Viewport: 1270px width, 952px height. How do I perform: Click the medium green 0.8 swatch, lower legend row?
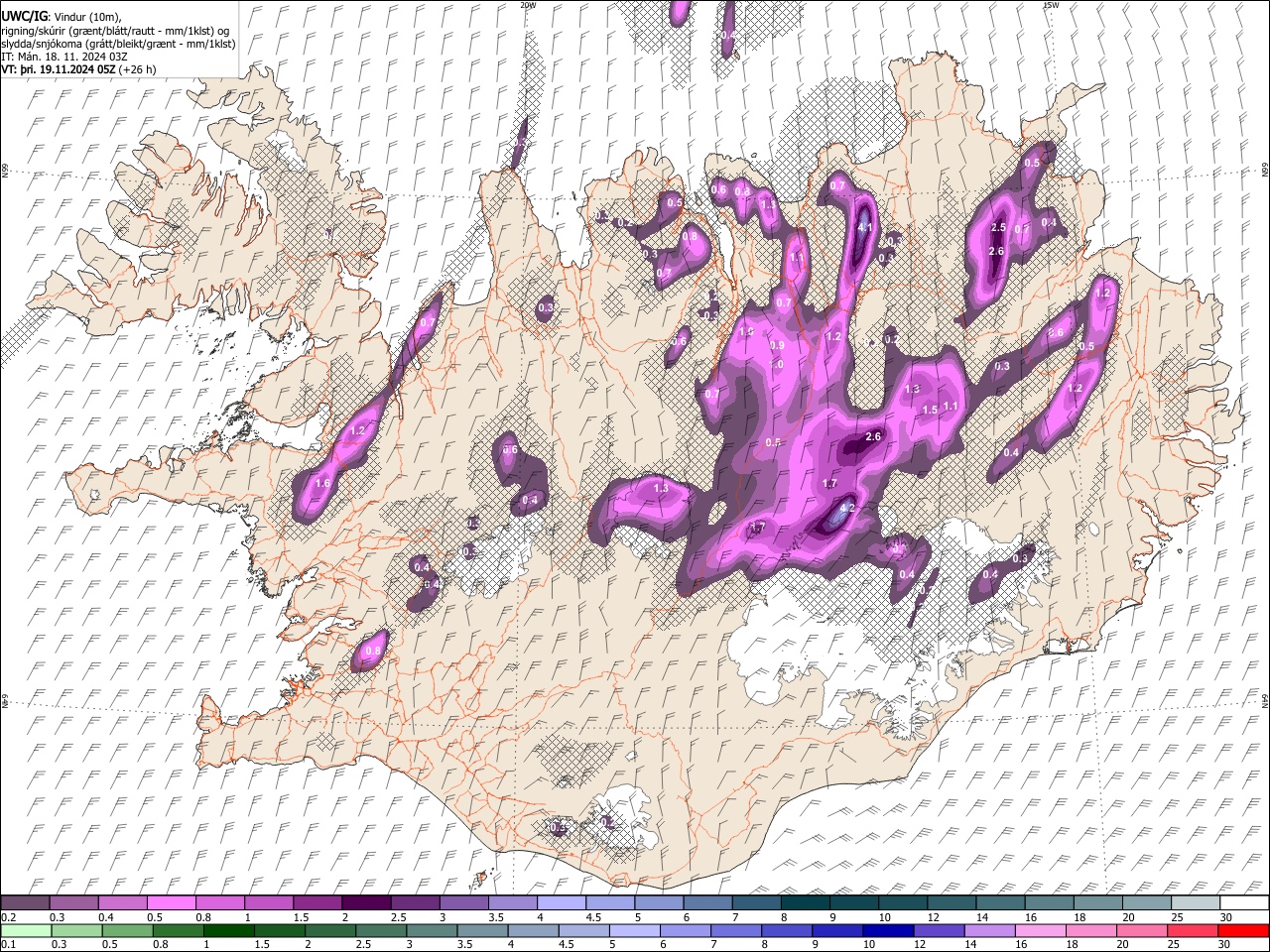tap(178, 930)
